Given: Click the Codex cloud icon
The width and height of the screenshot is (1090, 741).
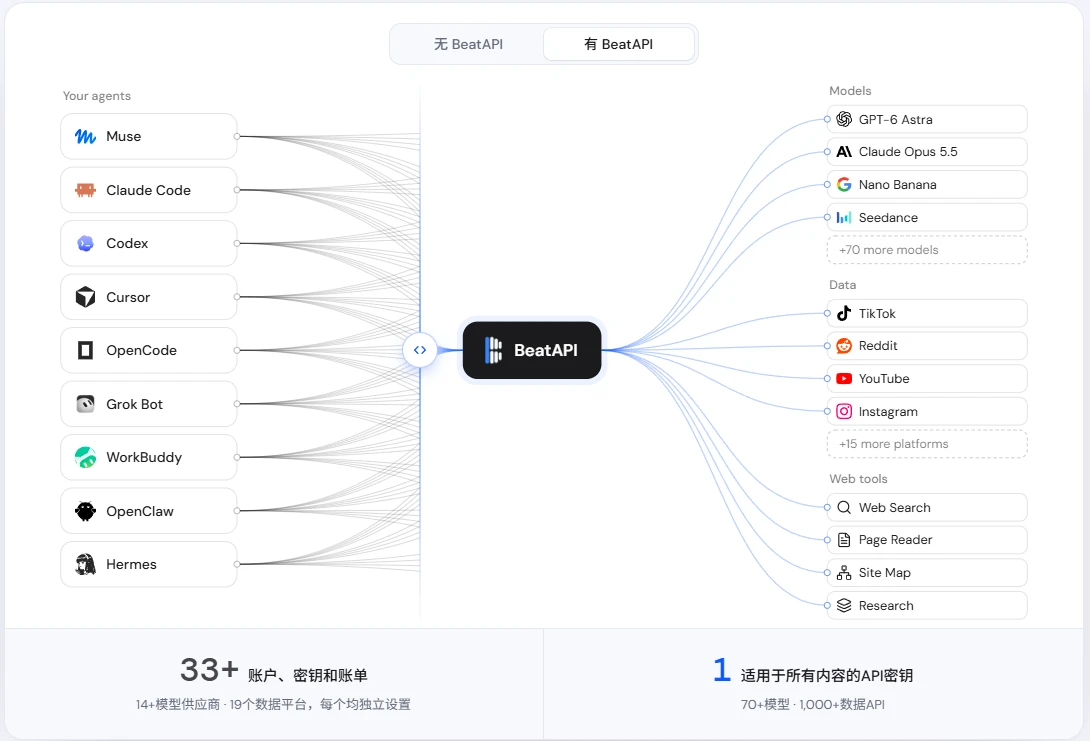Looking at the screenshot, I should point(86,243).
